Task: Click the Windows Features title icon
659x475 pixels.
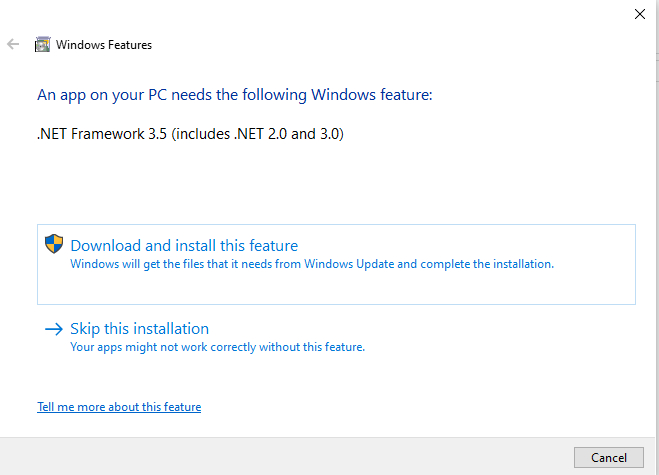Action: pos(43,44)
